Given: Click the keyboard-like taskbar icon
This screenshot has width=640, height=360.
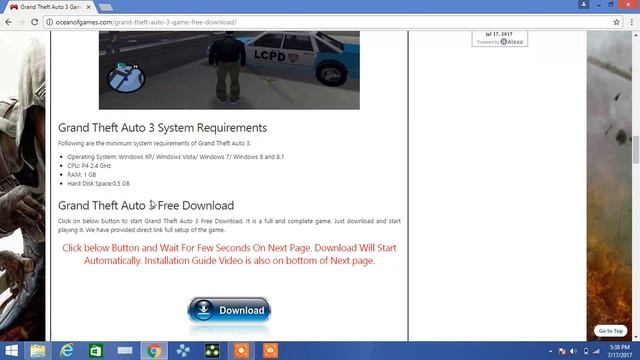Looking at the screenshot, I should 125,351.
